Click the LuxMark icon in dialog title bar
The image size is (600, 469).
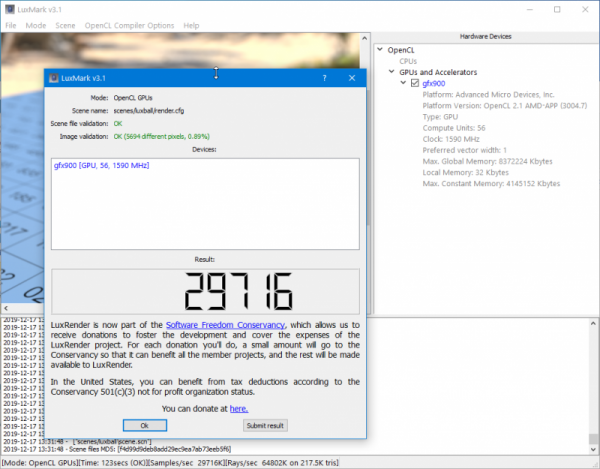pyautogui.click(x=54, y=78)
